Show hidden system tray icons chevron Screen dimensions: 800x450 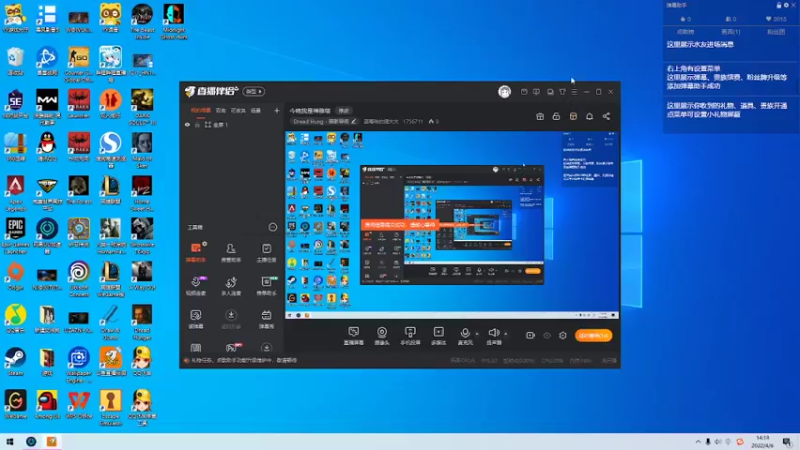[698, 442]
